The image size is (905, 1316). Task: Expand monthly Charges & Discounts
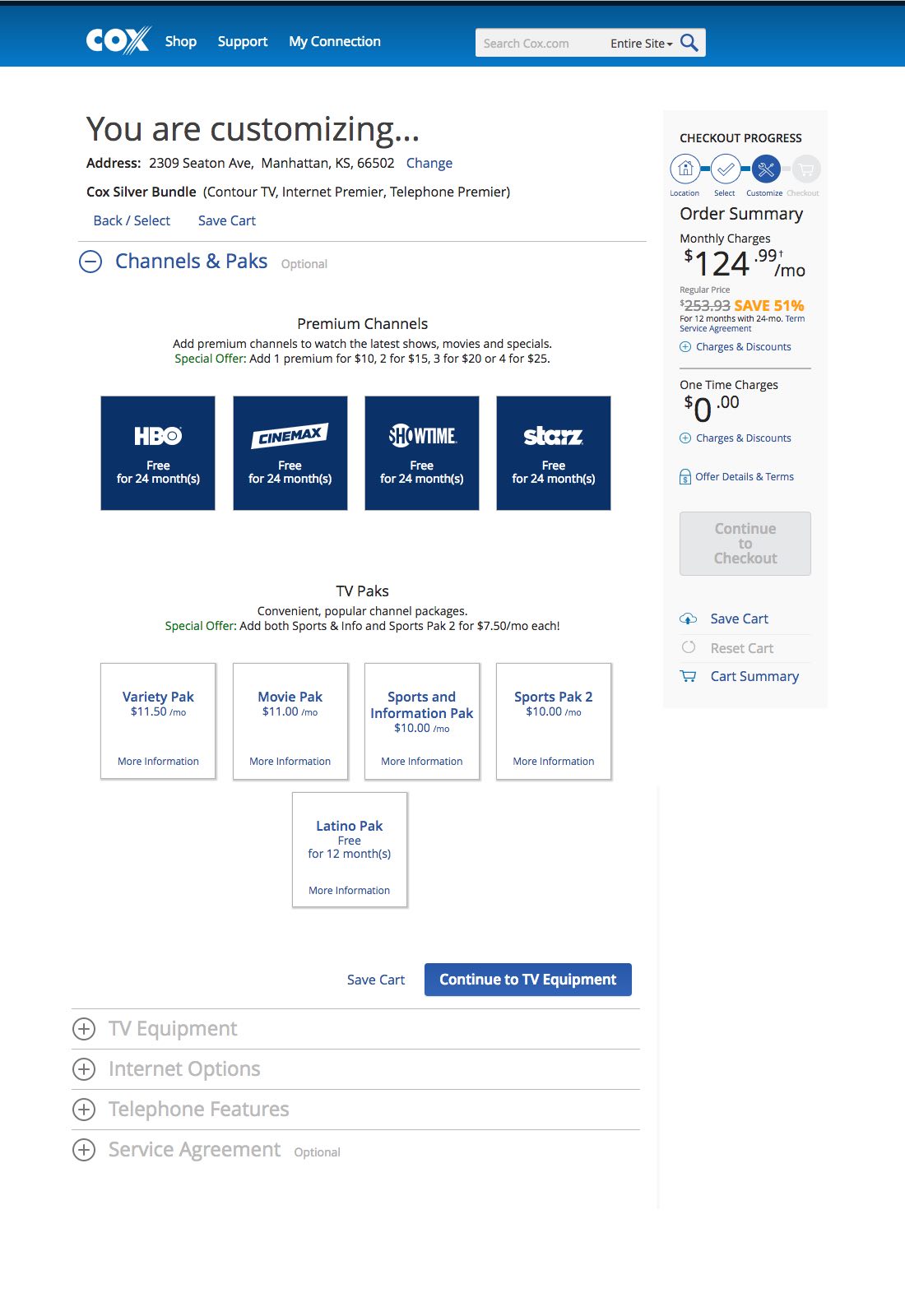click(x=736, y=347)
